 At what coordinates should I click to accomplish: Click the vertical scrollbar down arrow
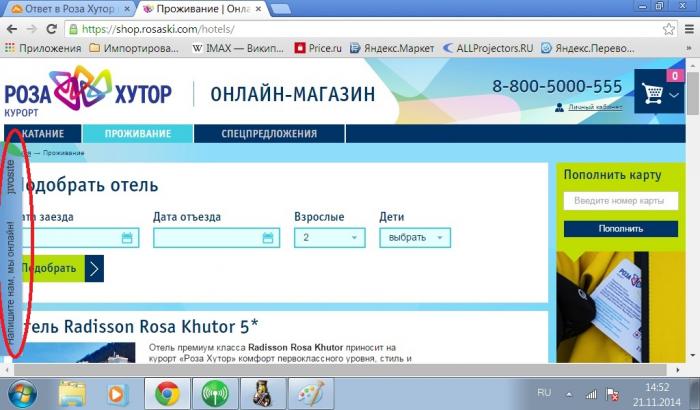[692, 356]
